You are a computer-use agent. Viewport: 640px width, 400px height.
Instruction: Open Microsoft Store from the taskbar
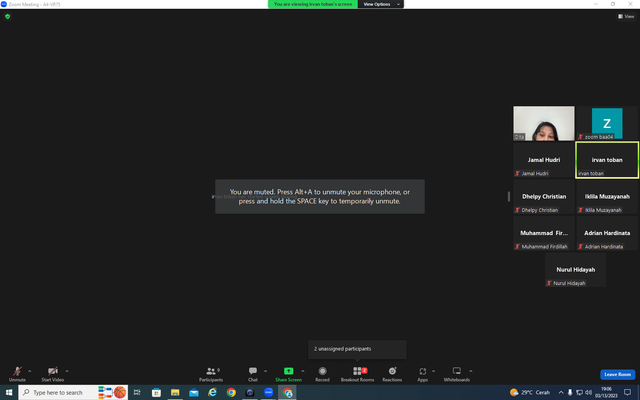pos(156,392)
